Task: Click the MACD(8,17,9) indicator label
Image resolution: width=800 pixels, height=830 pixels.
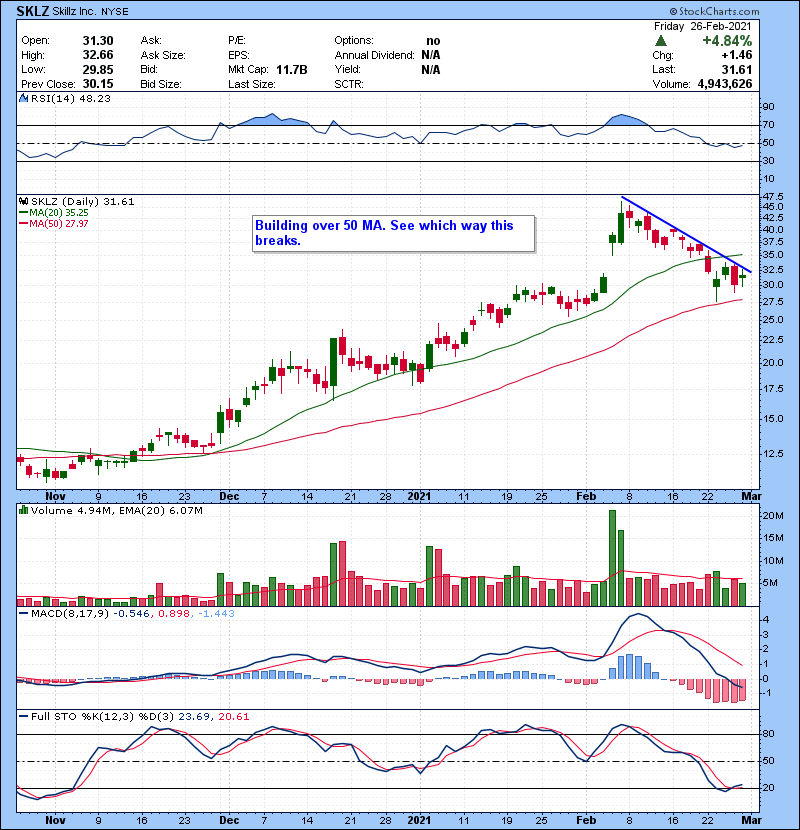Action: [x=70, y=614]
